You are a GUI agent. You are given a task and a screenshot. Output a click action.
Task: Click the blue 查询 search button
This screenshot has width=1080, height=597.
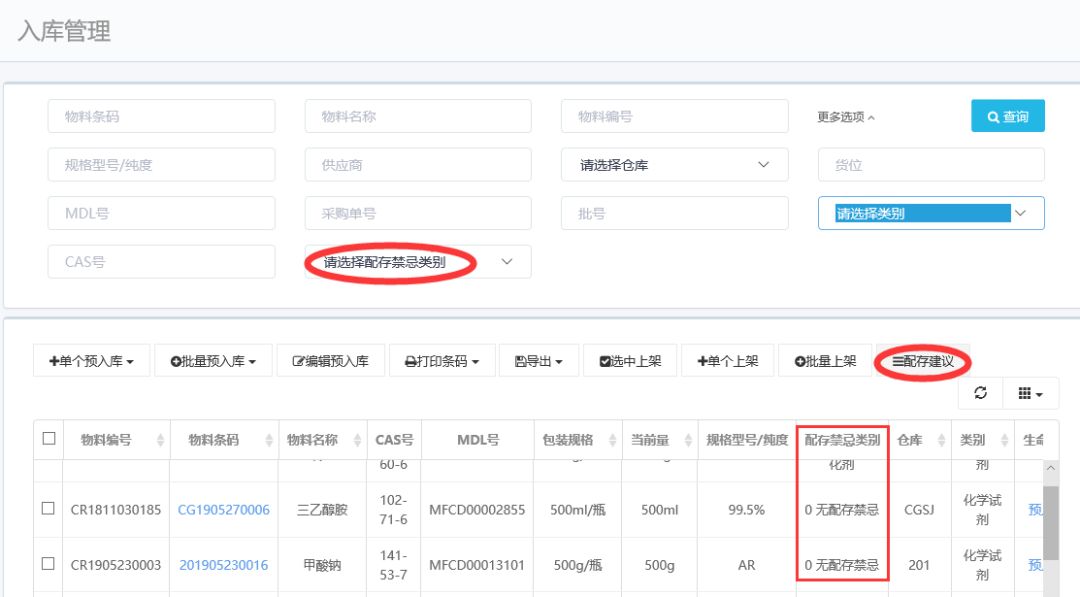tap(1008, 116)
